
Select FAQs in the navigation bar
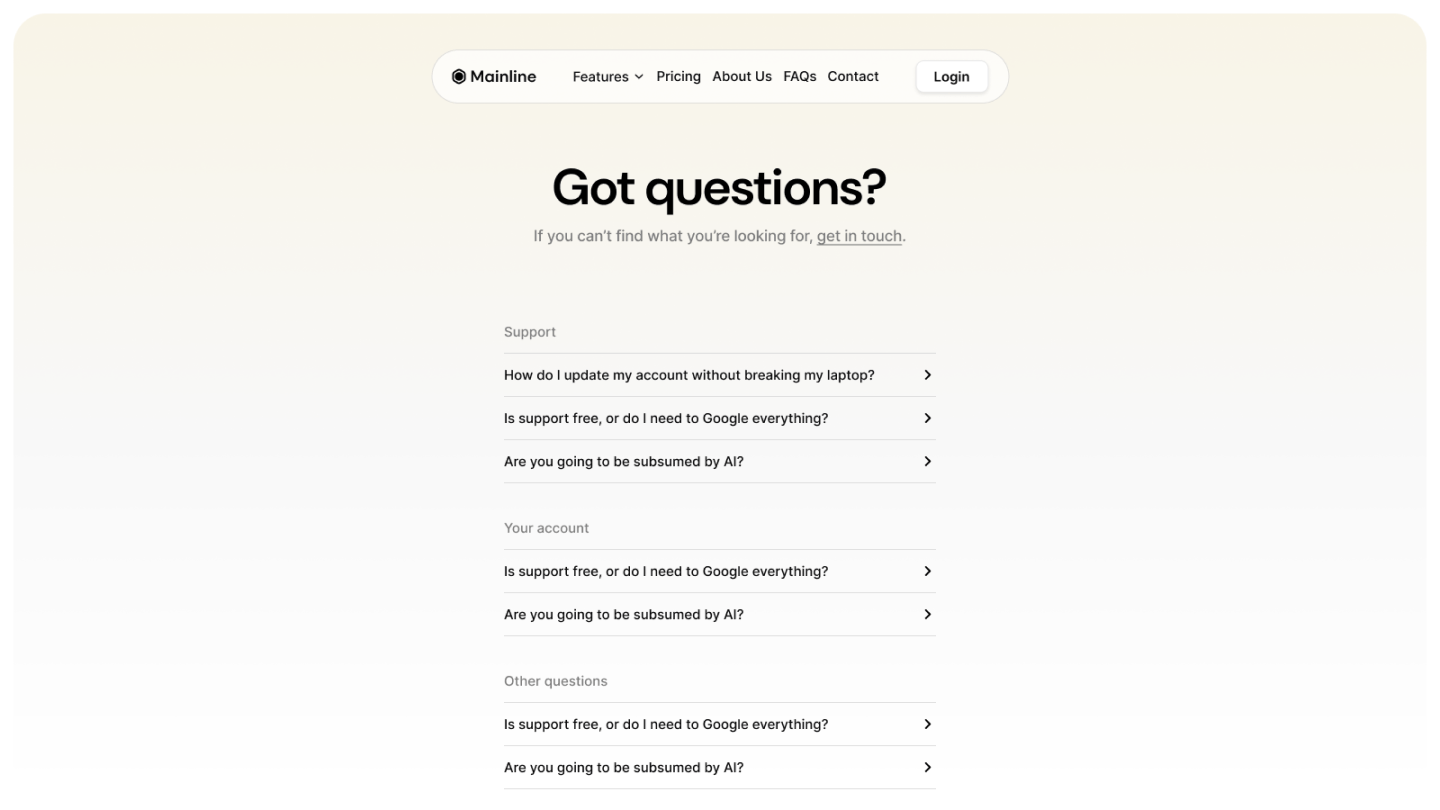coord(800,77)
